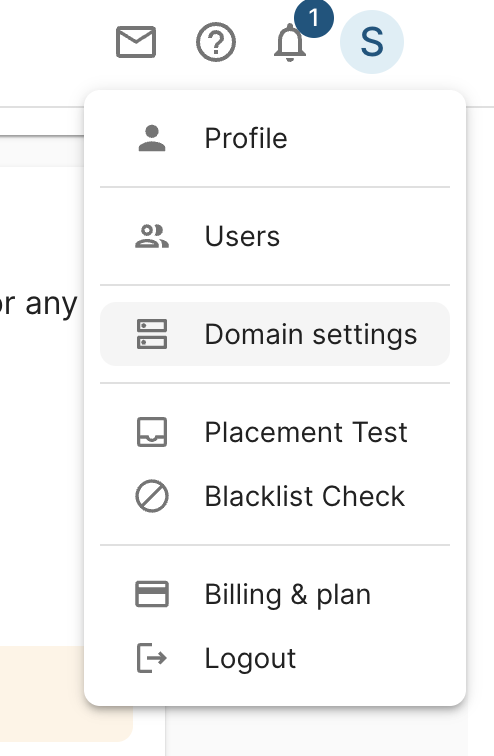The height and width of the screenshot is (756, 494).
Task: Open the mail envelope icon
Action: click(x=136, y=42)
